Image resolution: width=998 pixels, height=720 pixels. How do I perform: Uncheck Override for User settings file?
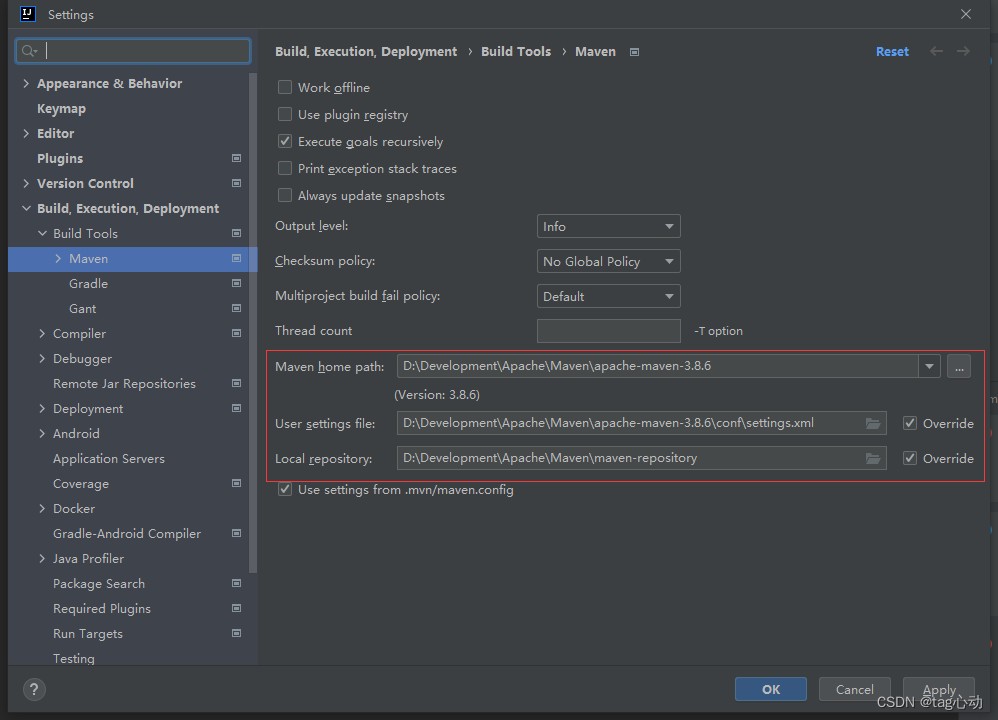click(910, 423)
